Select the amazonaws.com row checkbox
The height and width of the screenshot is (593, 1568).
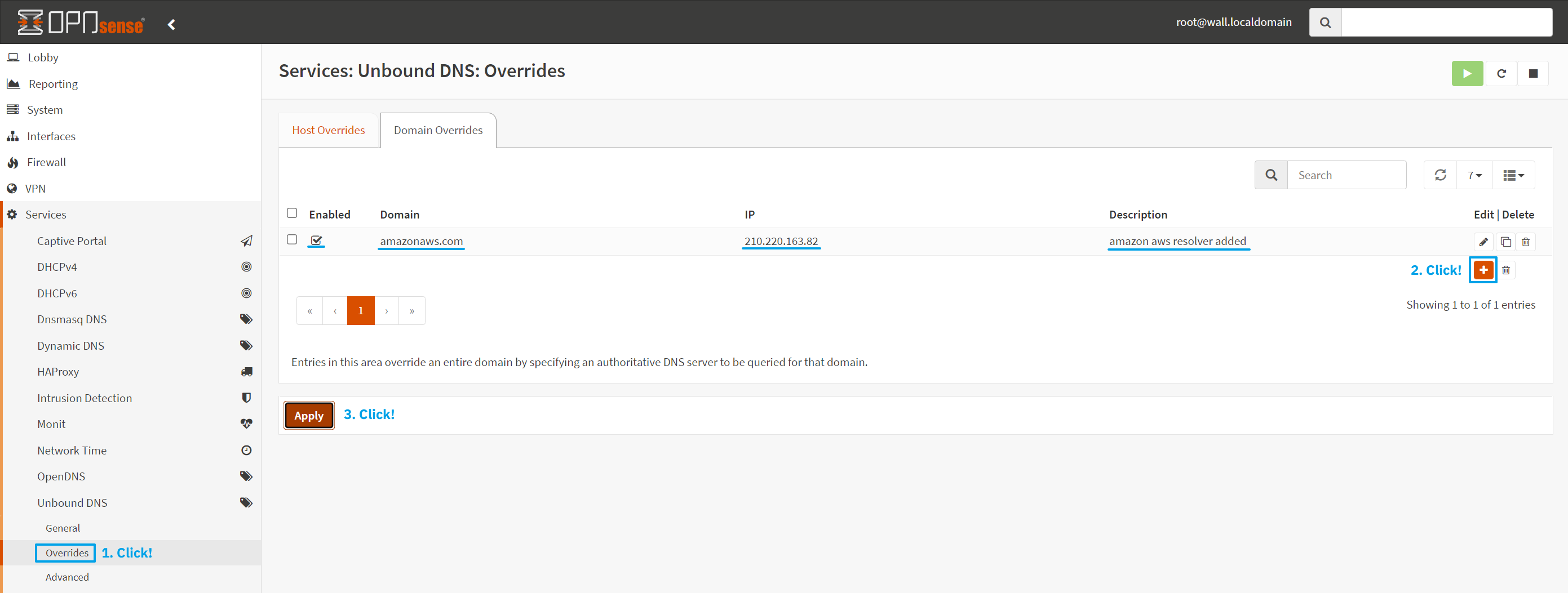tap(292, 240)
